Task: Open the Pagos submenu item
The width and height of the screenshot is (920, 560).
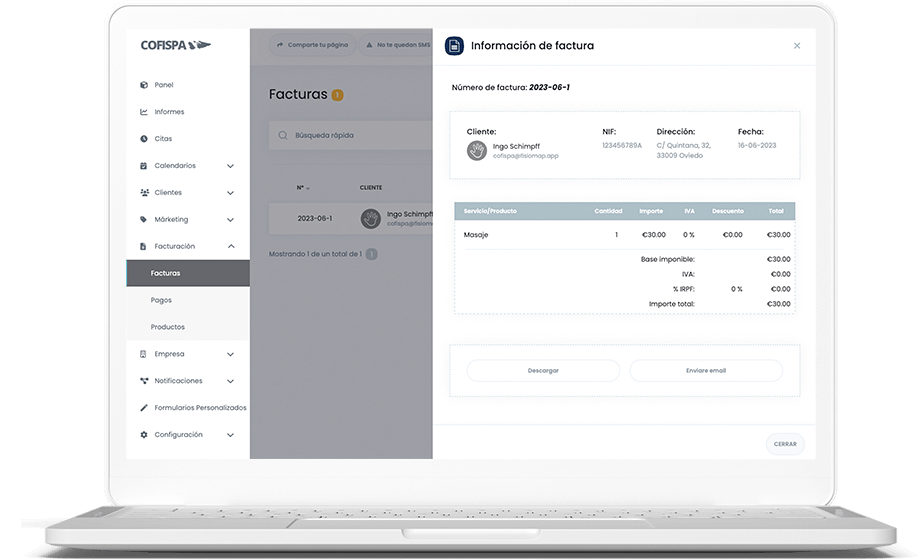Action: 161,300
